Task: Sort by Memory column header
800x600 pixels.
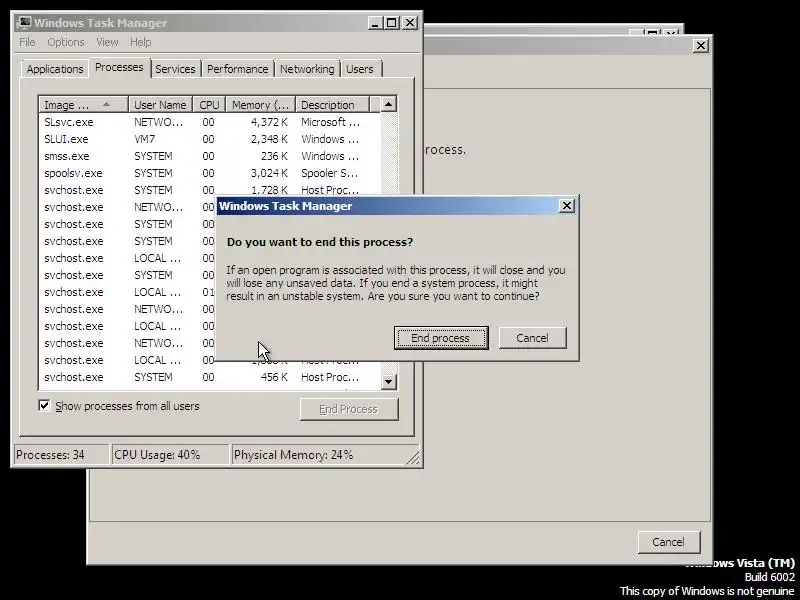Action: 261,105
